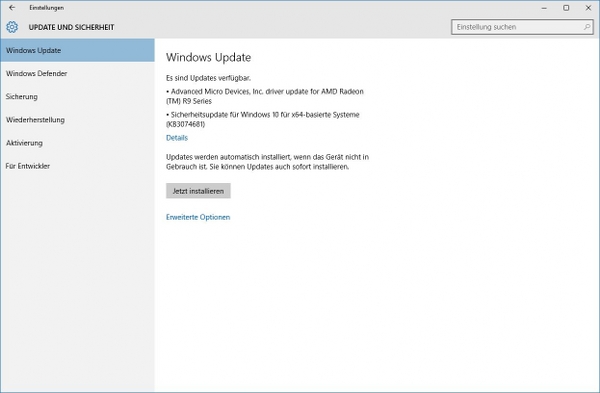Open Erweiterte Optionen link
This screenshot has width=600, height=393.
[x=198, y=217]
